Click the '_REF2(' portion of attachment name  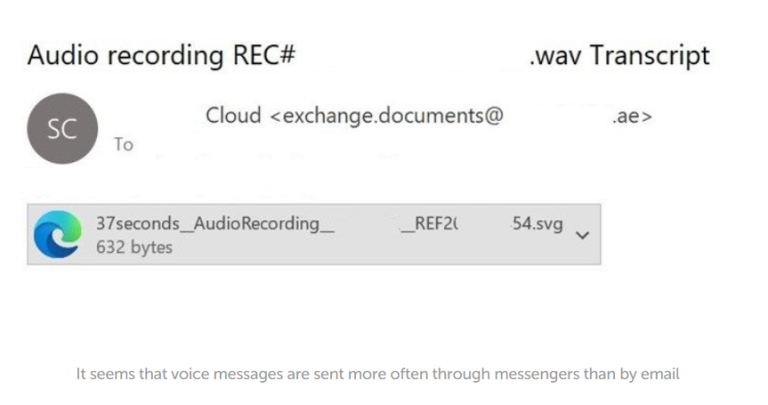[430, 224]
